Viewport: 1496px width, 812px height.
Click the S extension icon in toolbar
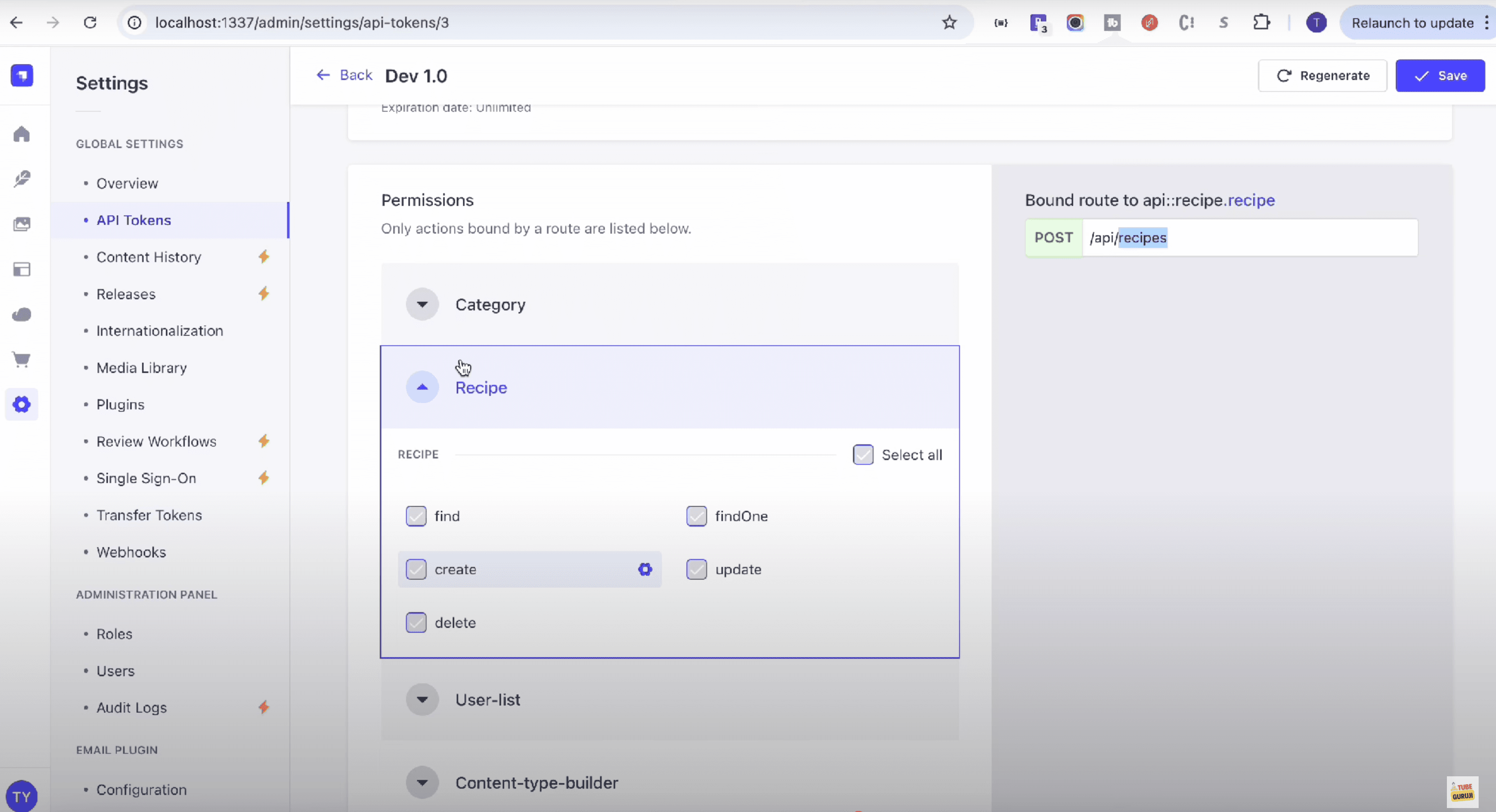coord(1224,23)
